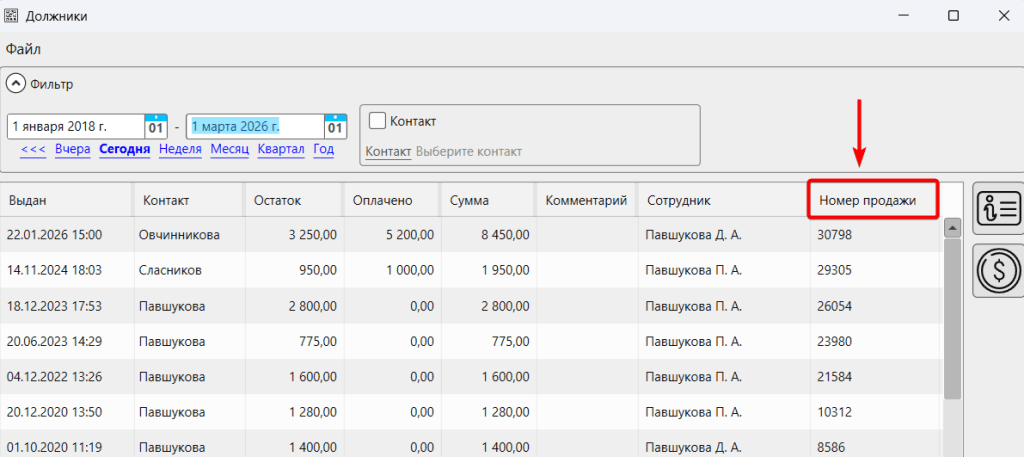This screenshot has height=457, width=1024.
Task: Click the Овчинникова contact cell
Action: [189, 235]
